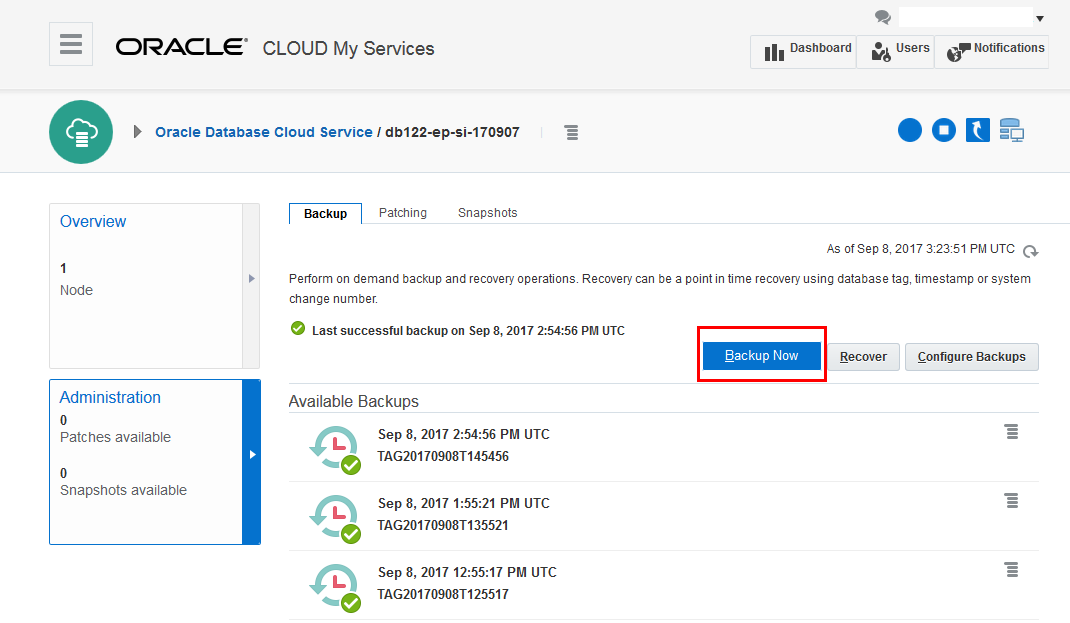Open the Notifications page
The image size is (1070, 623).
click(x=992, y=51)
